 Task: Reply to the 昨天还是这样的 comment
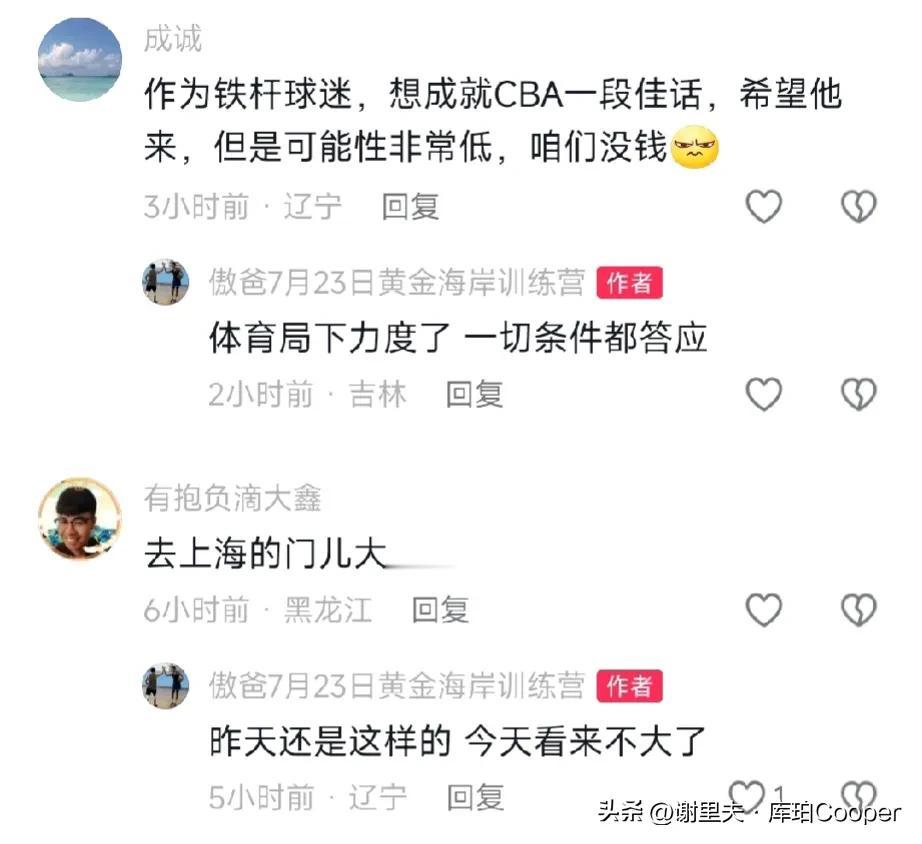pos(475,798)
